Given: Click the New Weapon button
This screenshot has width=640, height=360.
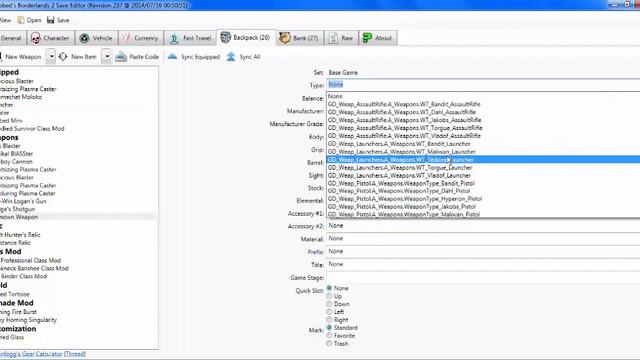Looking at the screenshot, I should [x=22, y=57].
